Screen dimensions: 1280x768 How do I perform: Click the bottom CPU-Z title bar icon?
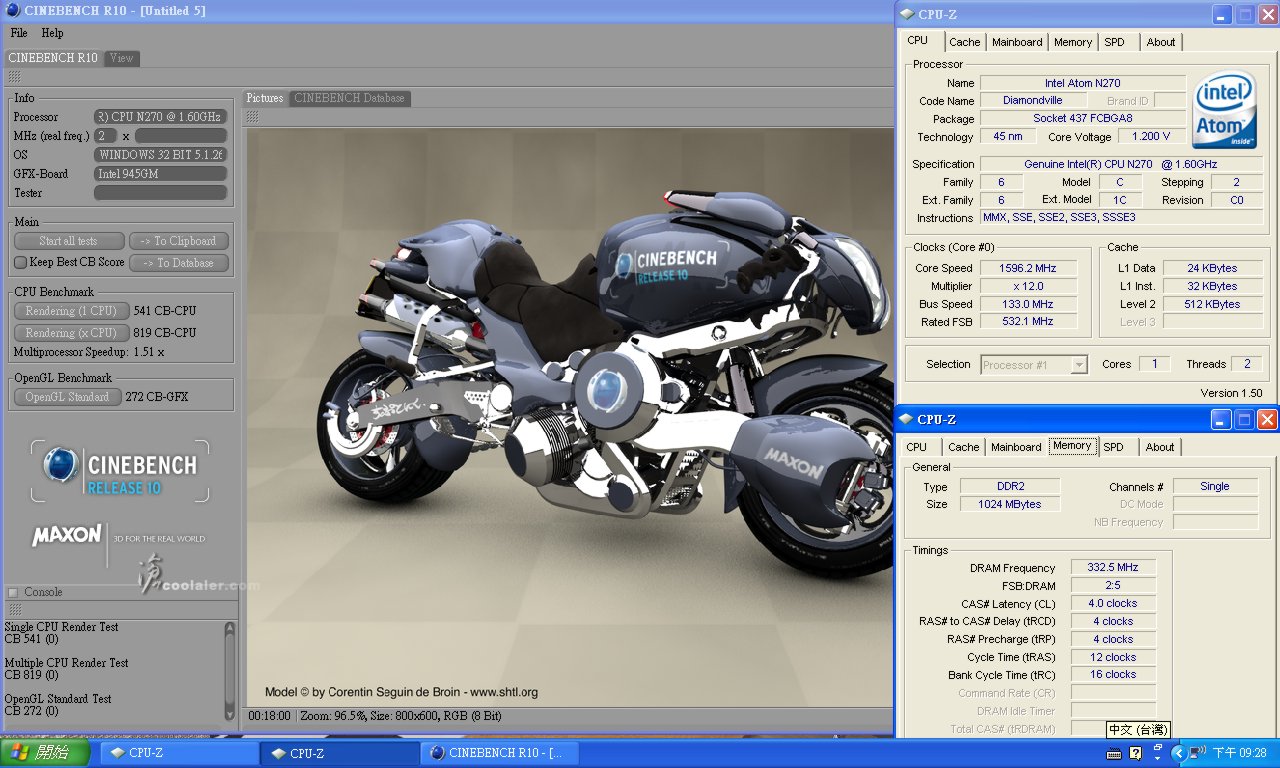pos(906,419)
